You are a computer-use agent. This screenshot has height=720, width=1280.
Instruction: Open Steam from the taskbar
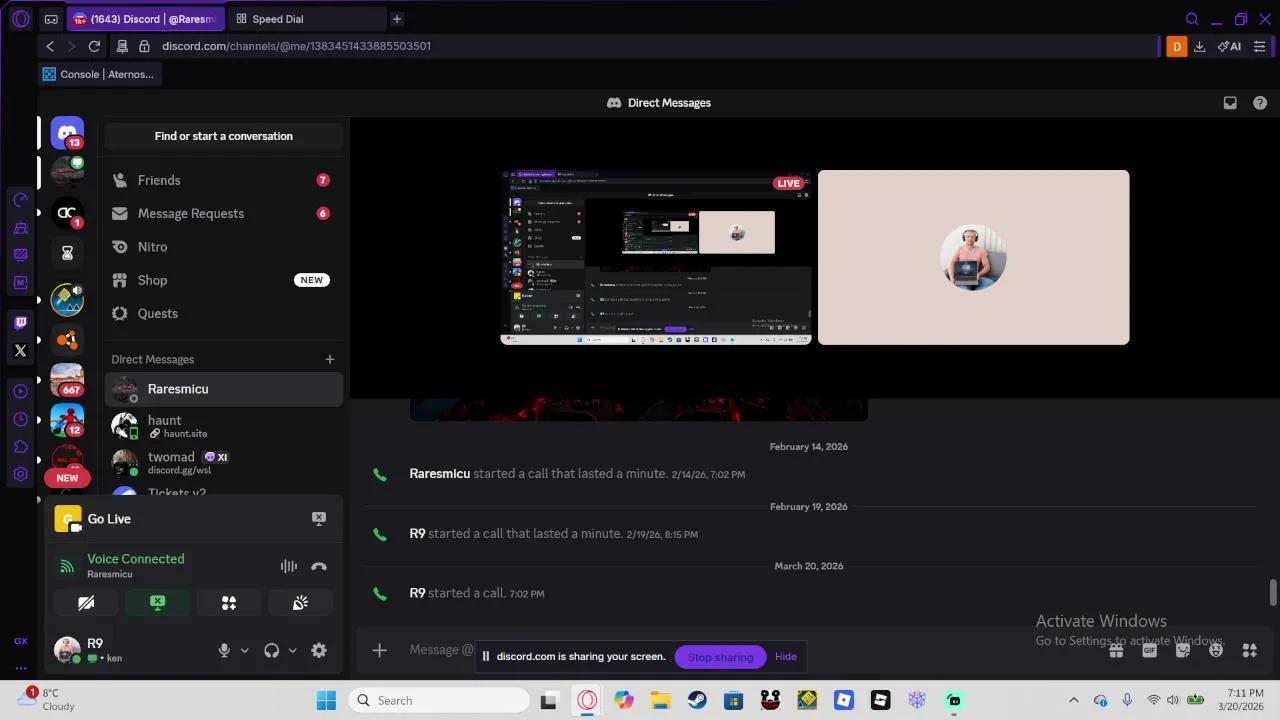tap(697, 700)
